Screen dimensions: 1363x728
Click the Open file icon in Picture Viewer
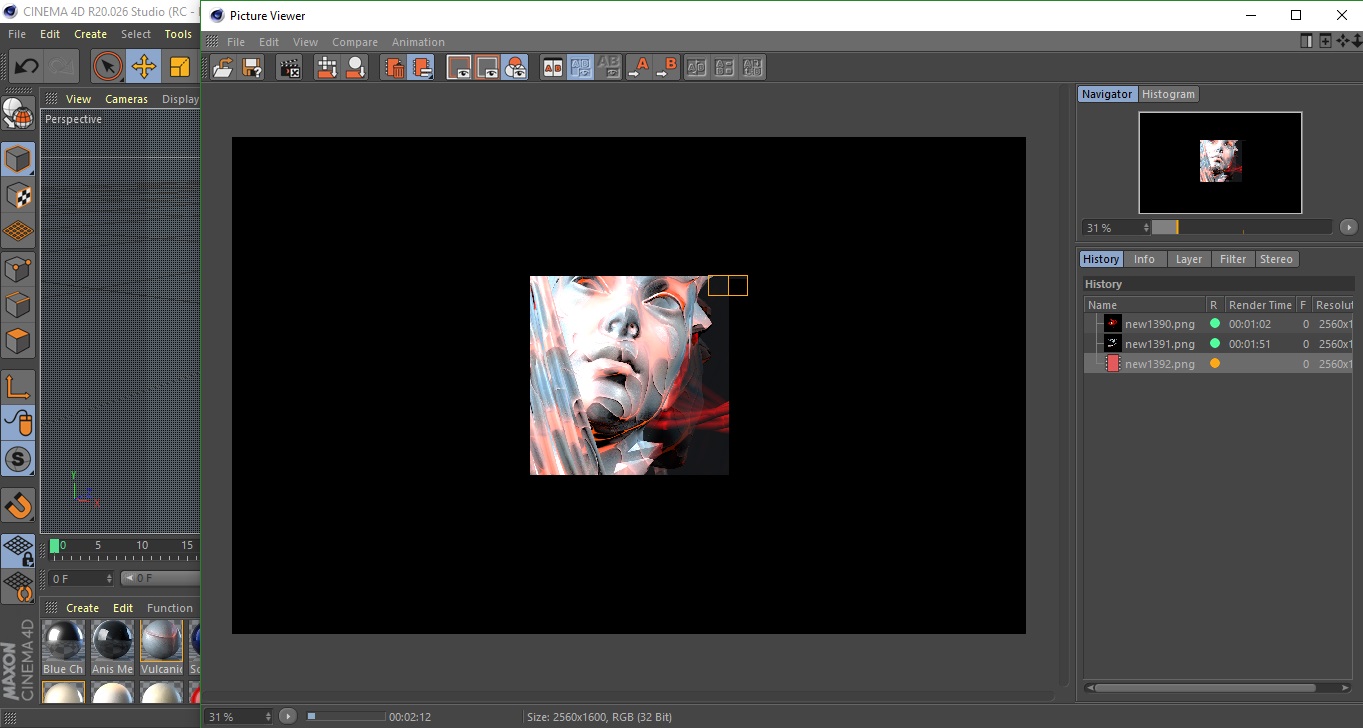(224, 68)
